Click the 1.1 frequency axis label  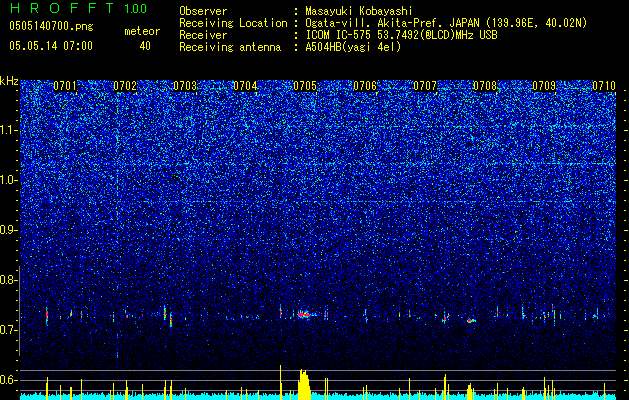(9, 130)
